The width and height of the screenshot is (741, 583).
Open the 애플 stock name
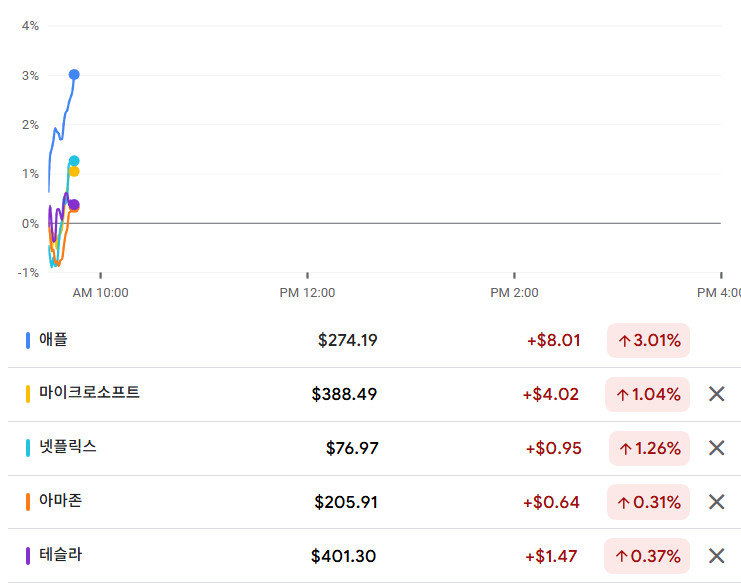pyautogui.click(x=53, y=340)
